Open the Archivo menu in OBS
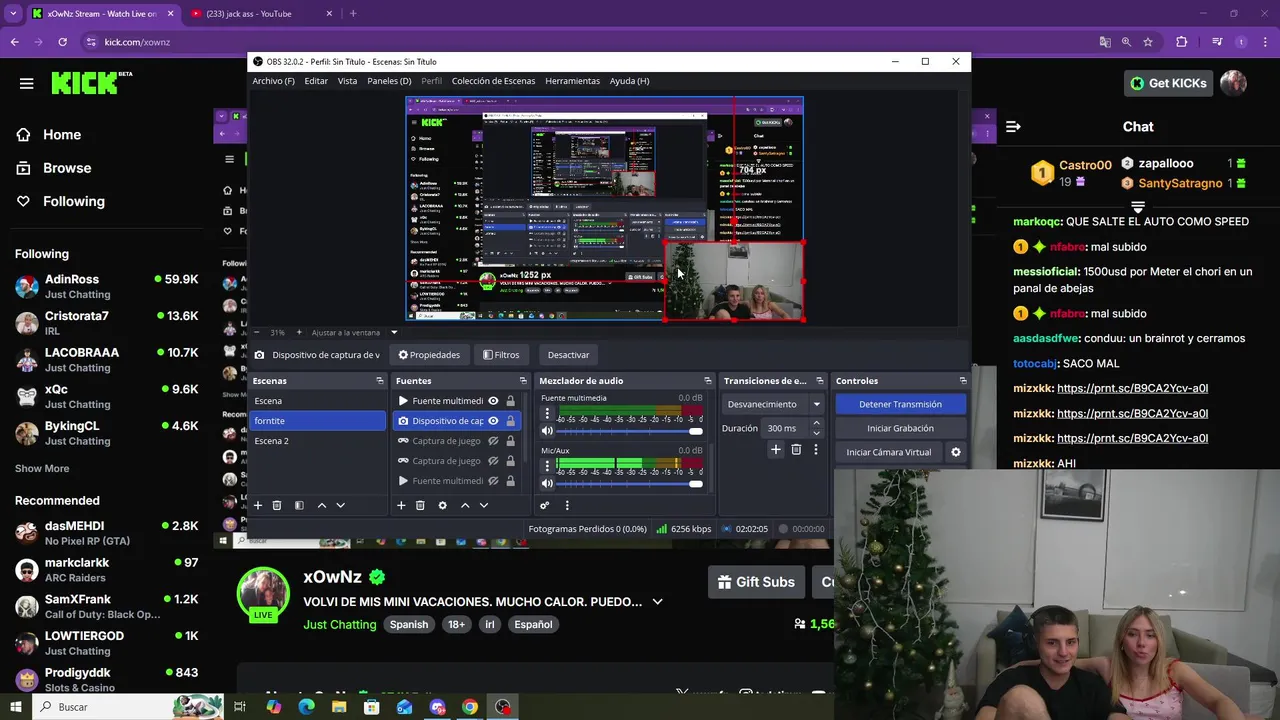 273,81
